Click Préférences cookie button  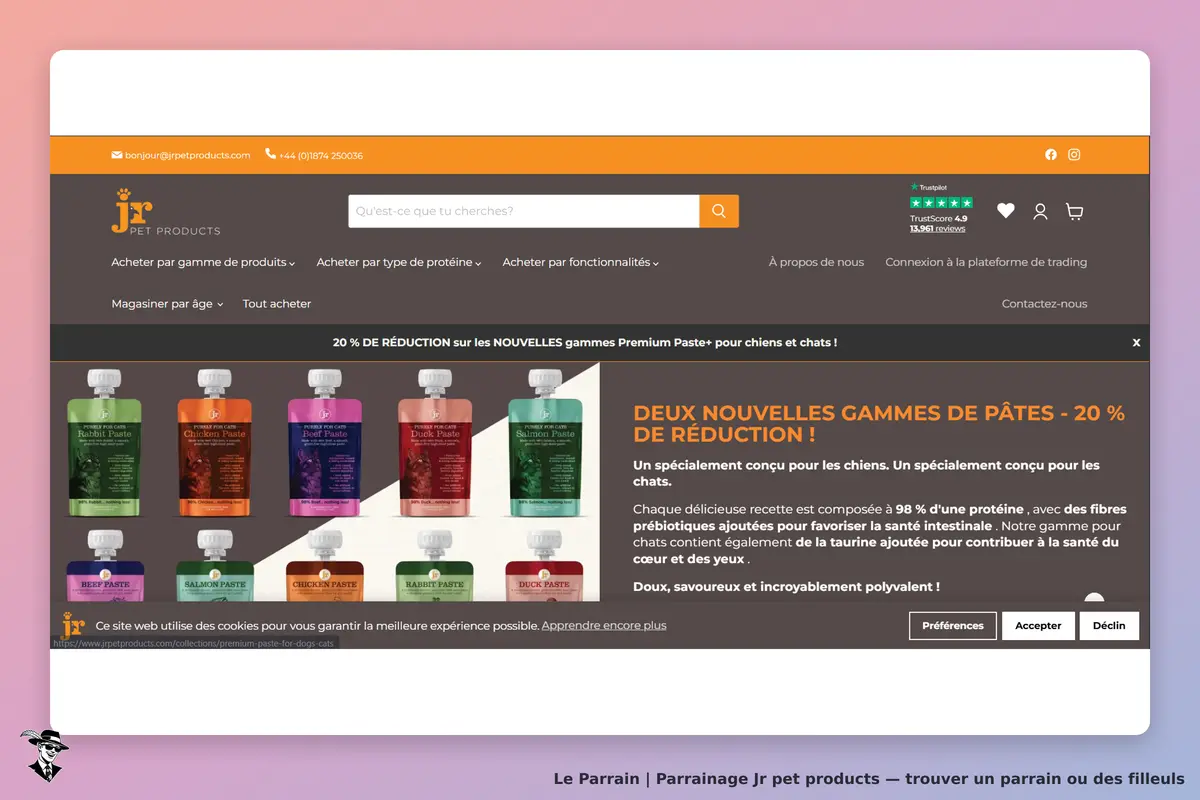pyautogui.click(x=953, y=625)
